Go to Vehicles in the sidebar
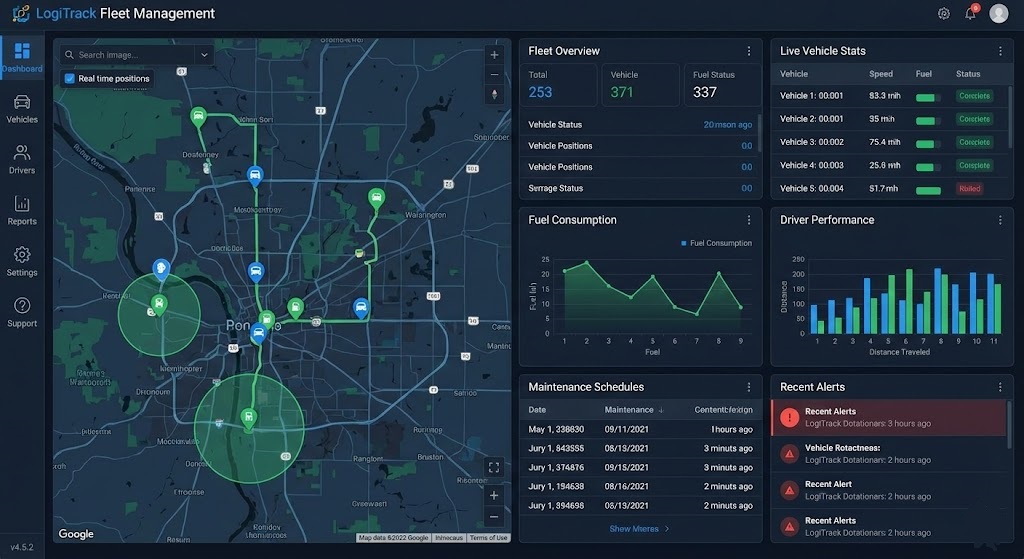1024x559 pixels. pos(22,108)
